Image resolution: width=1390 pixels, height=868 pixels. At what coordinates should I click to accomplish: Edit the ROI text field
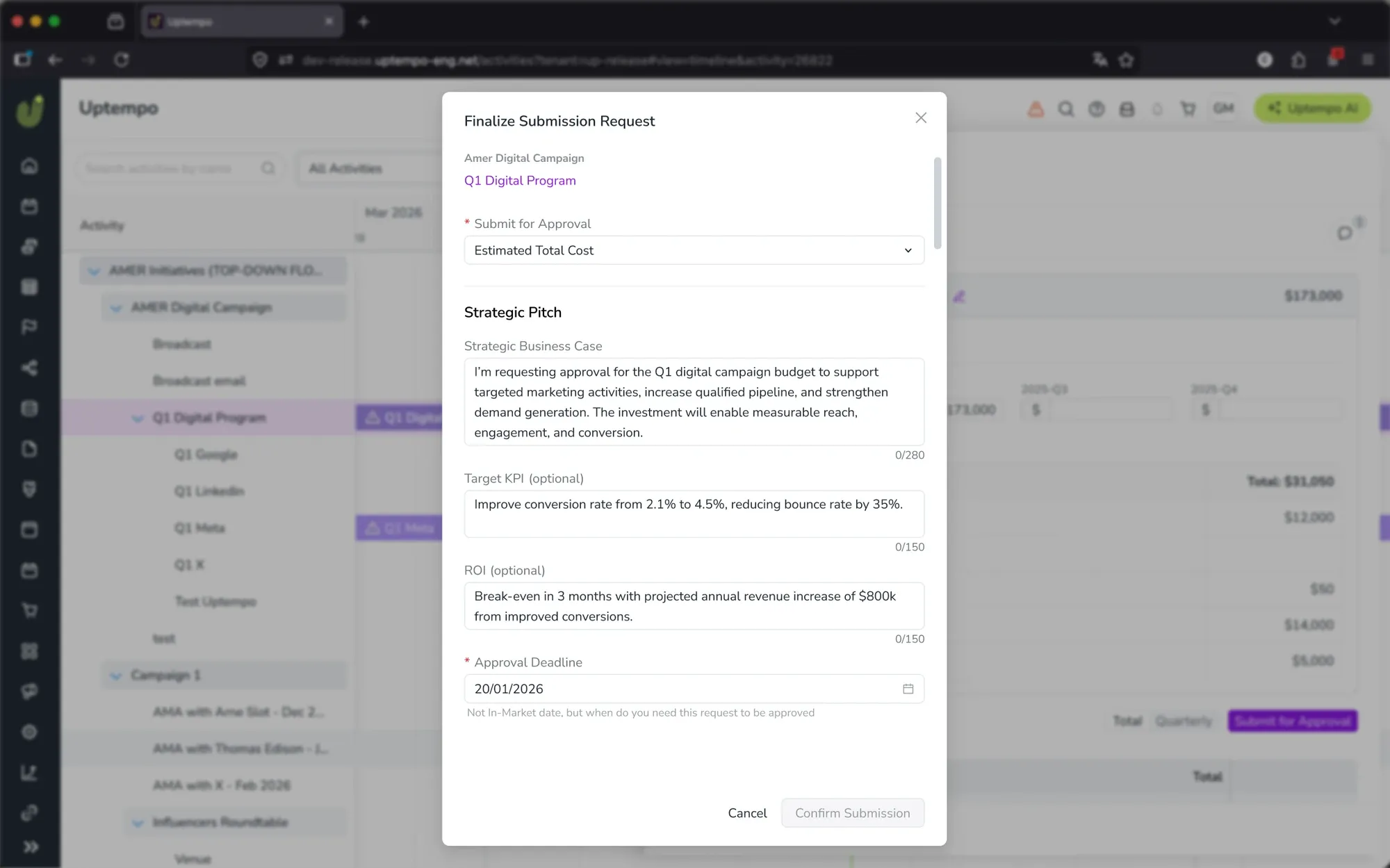[x=694, y=606]
